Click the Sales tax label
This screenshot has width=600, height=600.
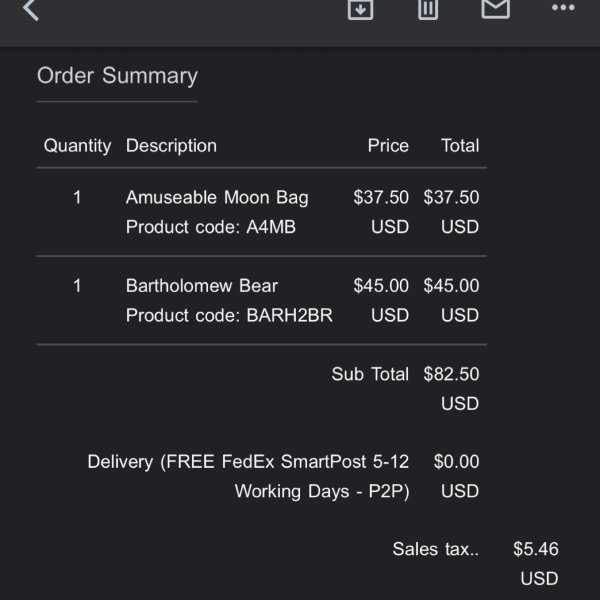[x=436, y=549]
